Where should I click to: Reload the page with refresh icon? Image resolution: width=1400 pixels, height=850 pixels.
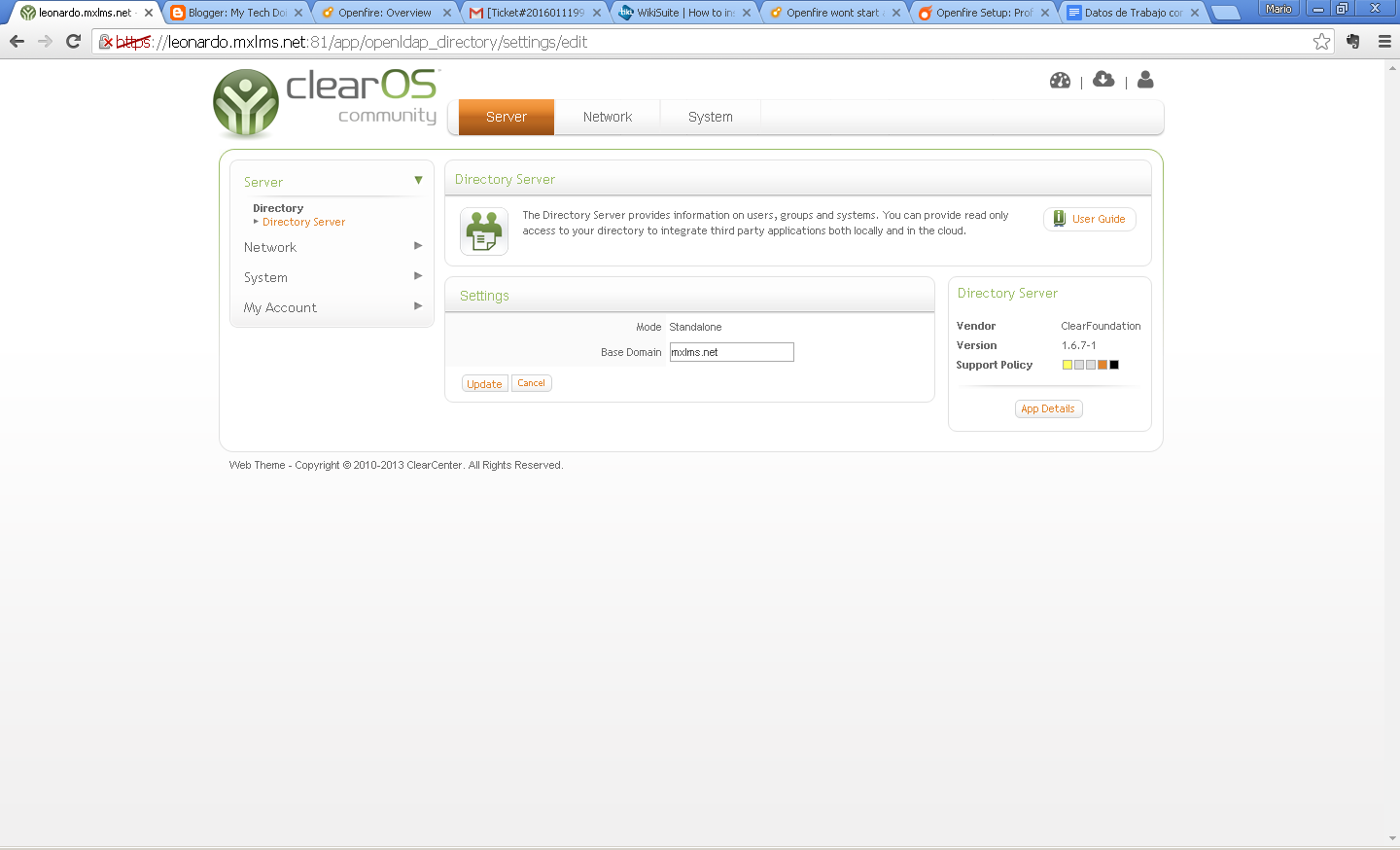pos(73,41)
